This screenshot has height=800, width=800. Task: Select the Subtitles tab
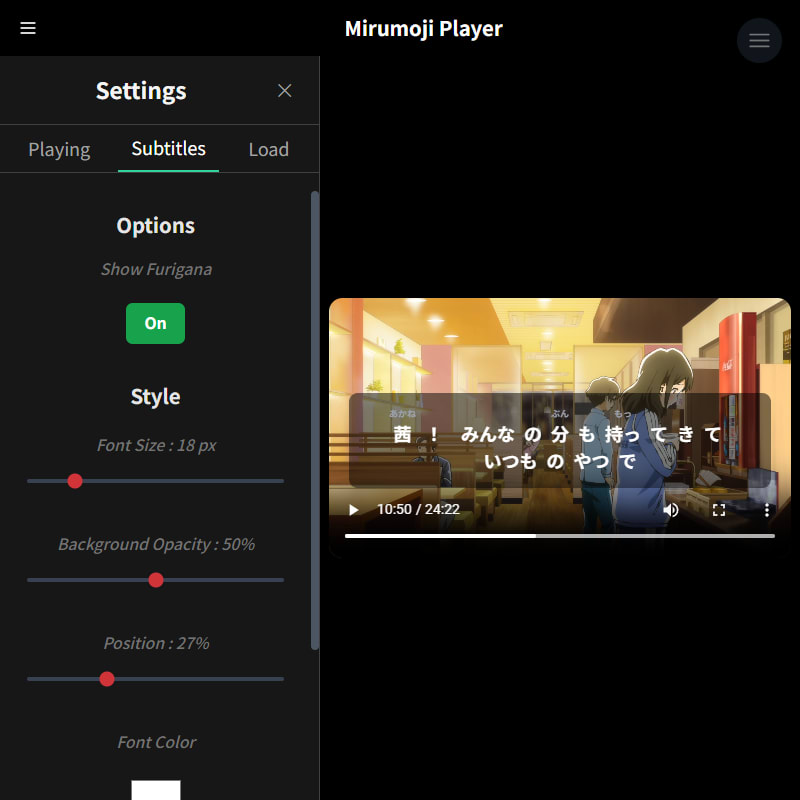click(x=168, y=149)
